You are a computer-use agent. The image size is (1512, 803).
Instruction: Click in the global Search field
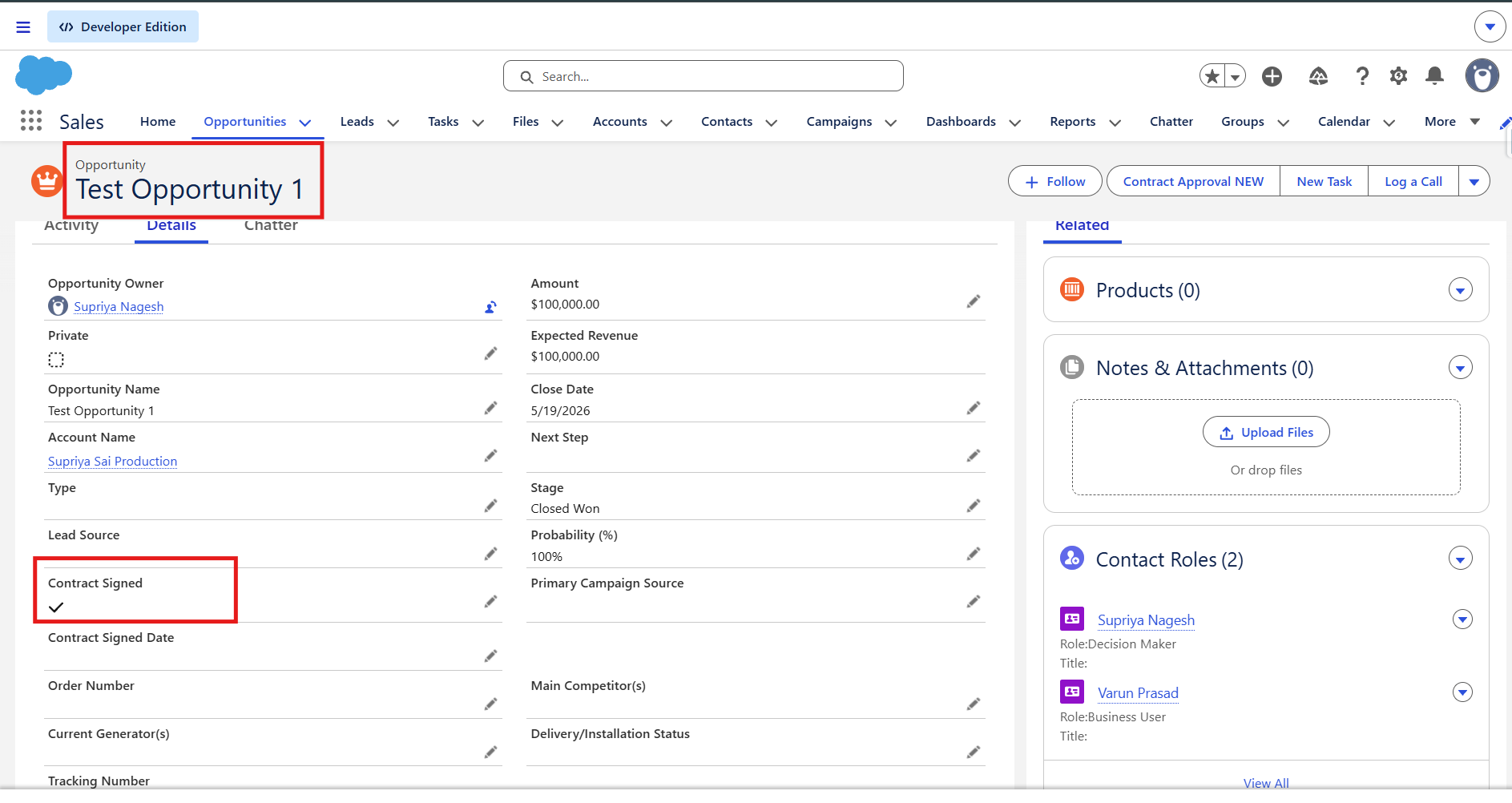pos(704,76)
